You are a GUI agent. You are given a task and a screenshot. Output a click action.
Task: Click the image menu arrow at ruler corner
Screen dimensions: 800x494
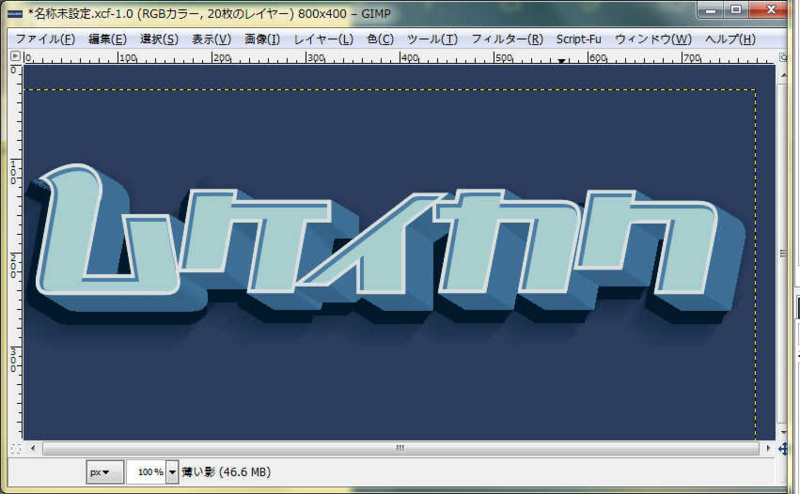pos(15,56)
